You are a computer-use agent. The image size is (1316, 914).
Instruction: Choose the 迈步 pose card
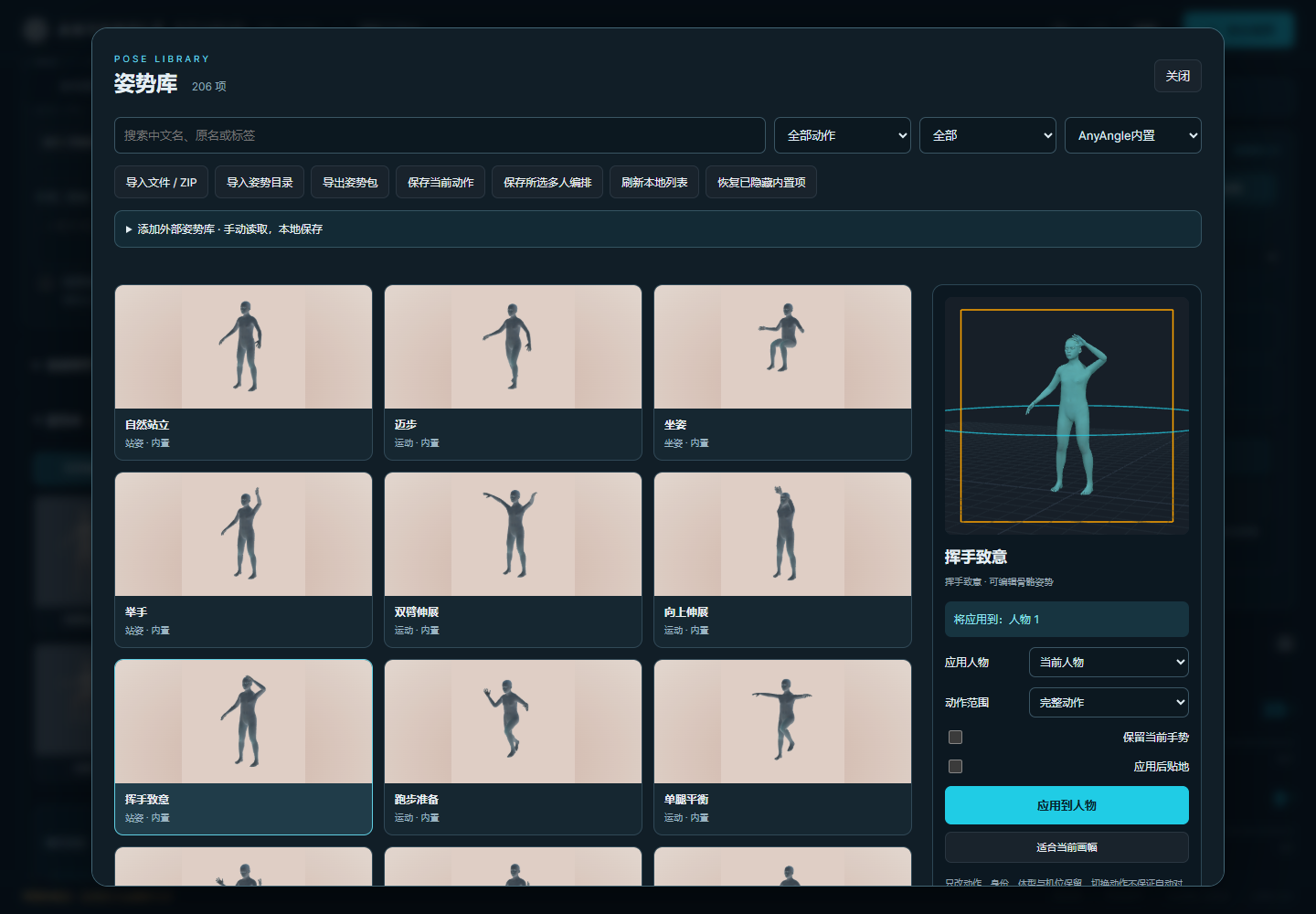point(513,372)
